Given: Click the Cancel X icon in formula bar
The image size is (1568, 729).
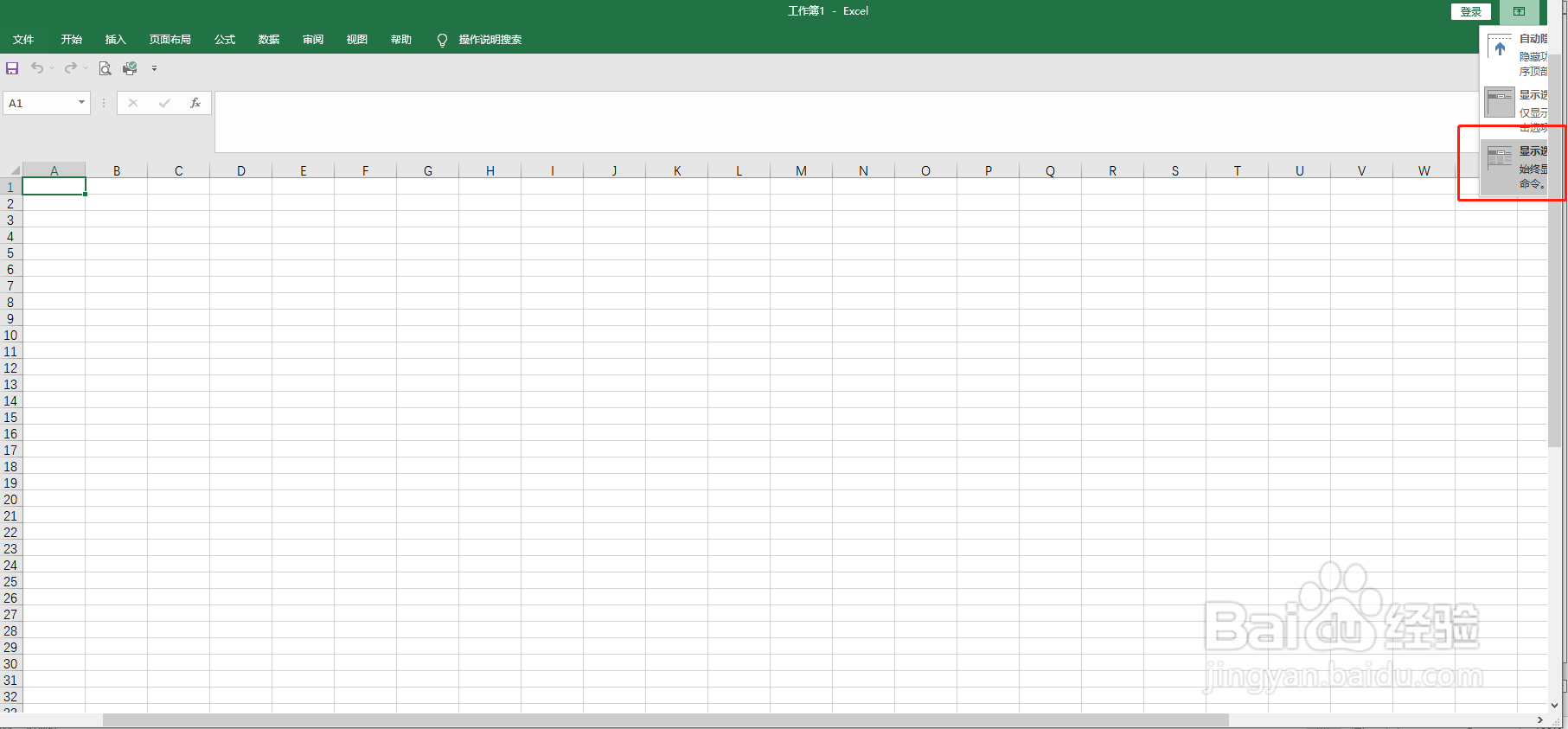Looking at the screenshot, I should [x=133, y=103].
